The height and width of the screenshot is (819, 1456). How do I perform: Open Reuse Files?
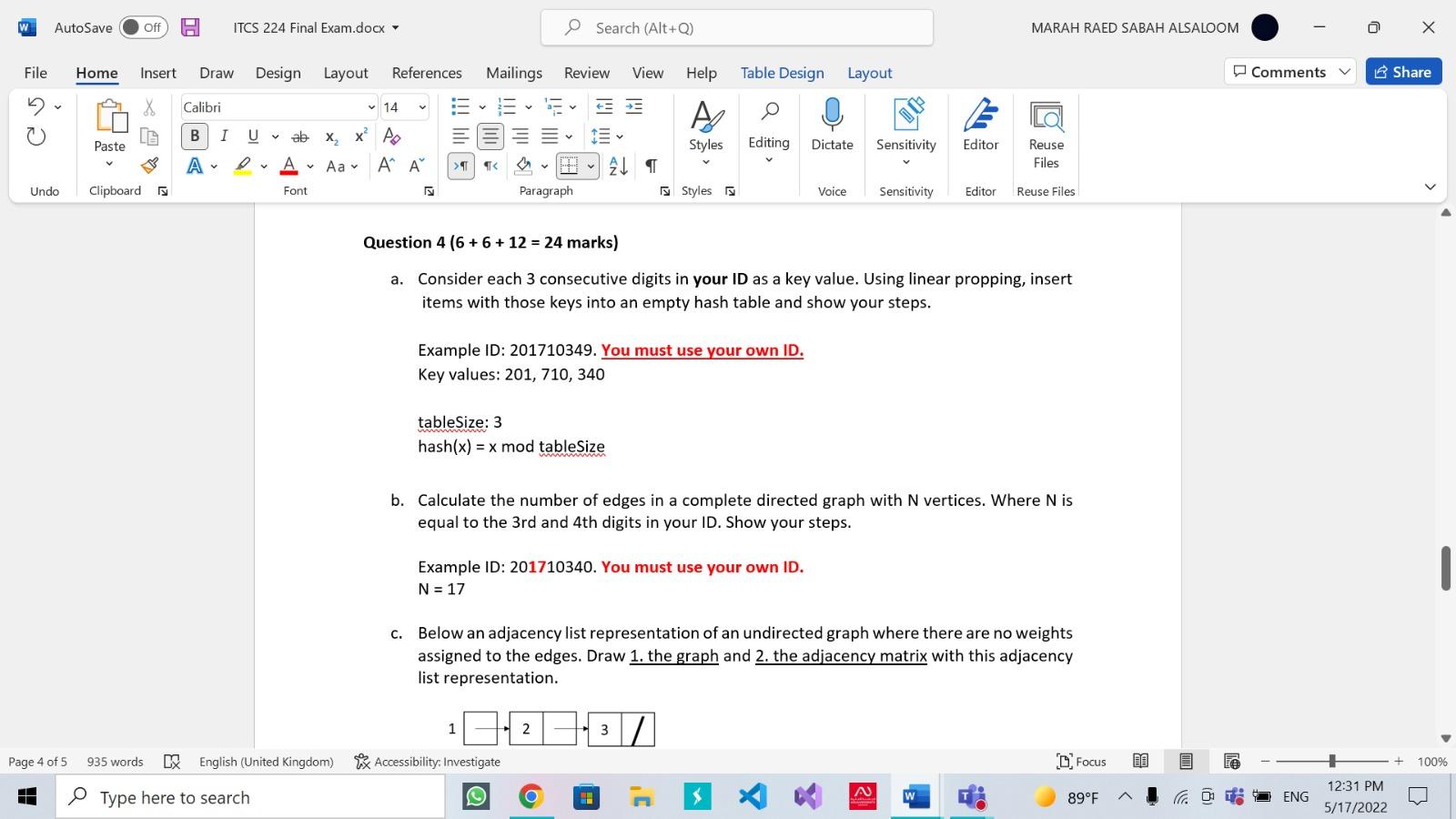click(1046, 134)
